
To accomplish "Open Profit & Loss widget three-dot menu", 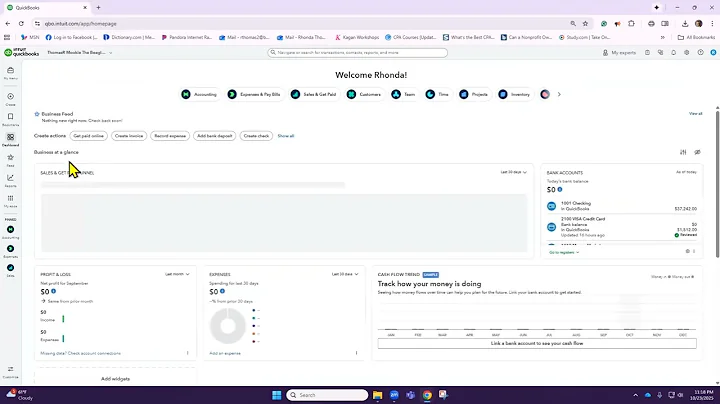I will (187, 353).
